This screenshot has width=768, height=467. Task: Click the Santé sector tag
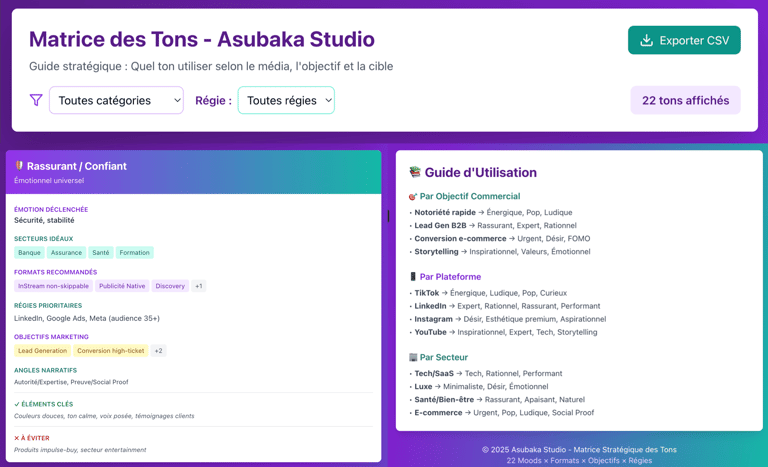(x=101, y=253)
